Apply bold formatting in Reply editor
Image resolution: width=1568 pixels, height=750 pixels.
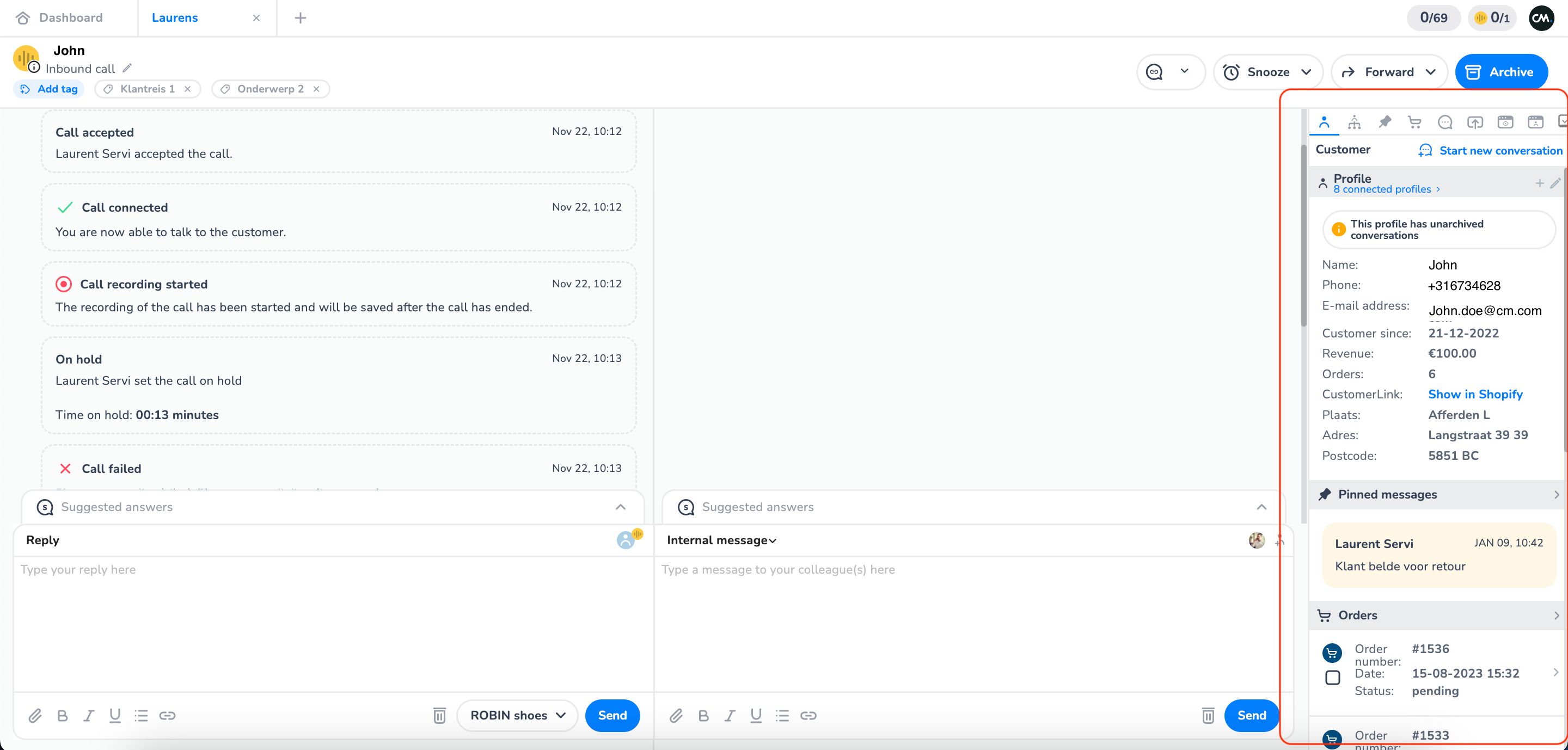[x=62, y=715]
